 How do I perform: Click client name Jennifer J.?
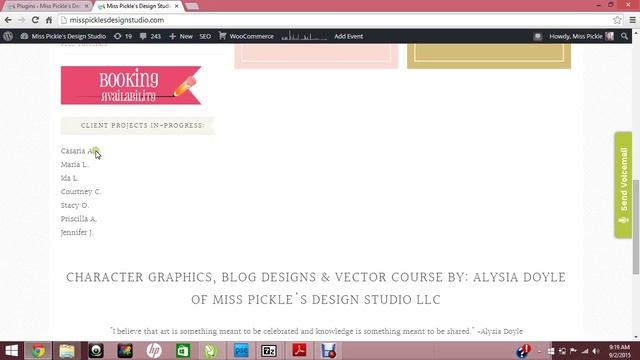(77, 233)
